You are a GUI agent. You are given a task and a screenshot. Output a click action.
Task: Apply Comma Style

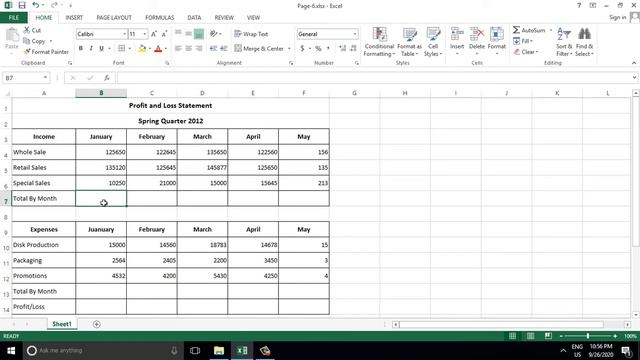[328, 49]
